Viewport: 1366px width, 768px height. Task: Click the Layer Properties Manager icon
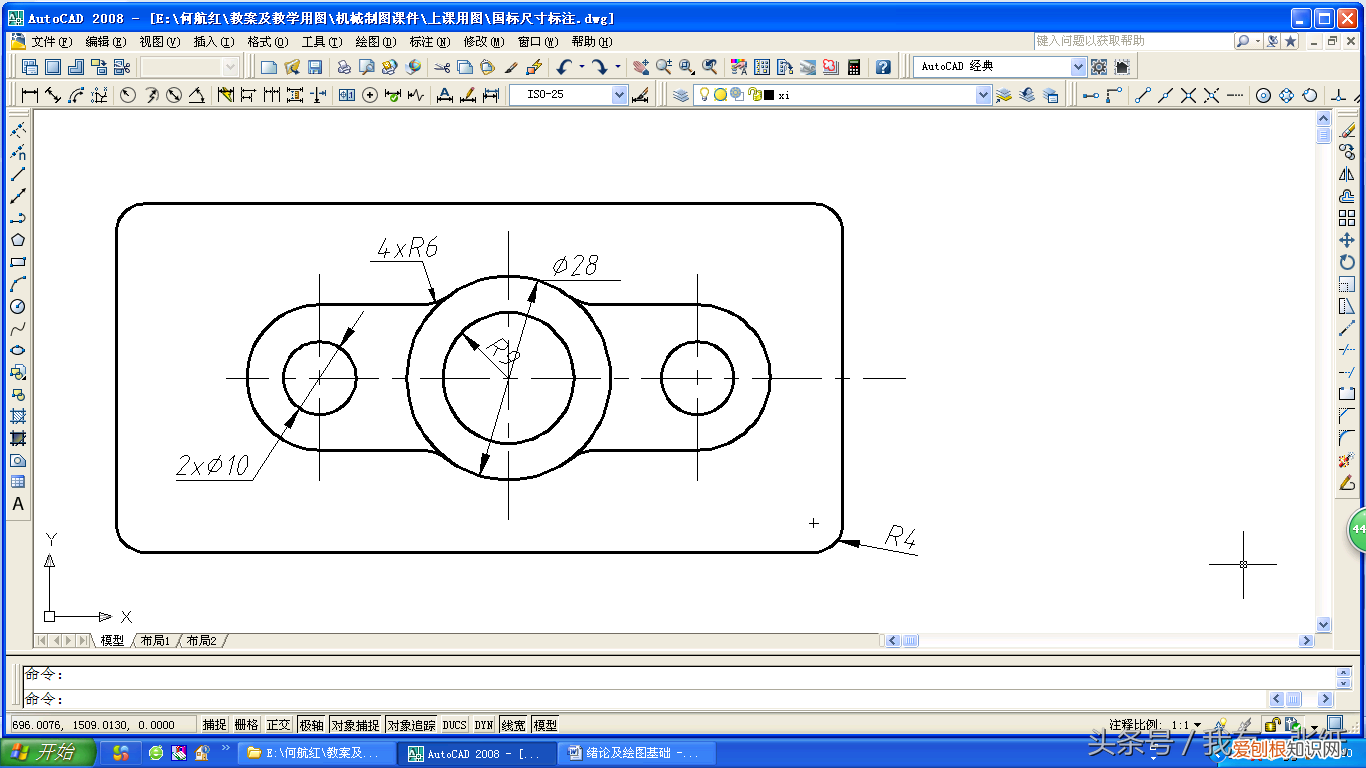coord(681,95)
